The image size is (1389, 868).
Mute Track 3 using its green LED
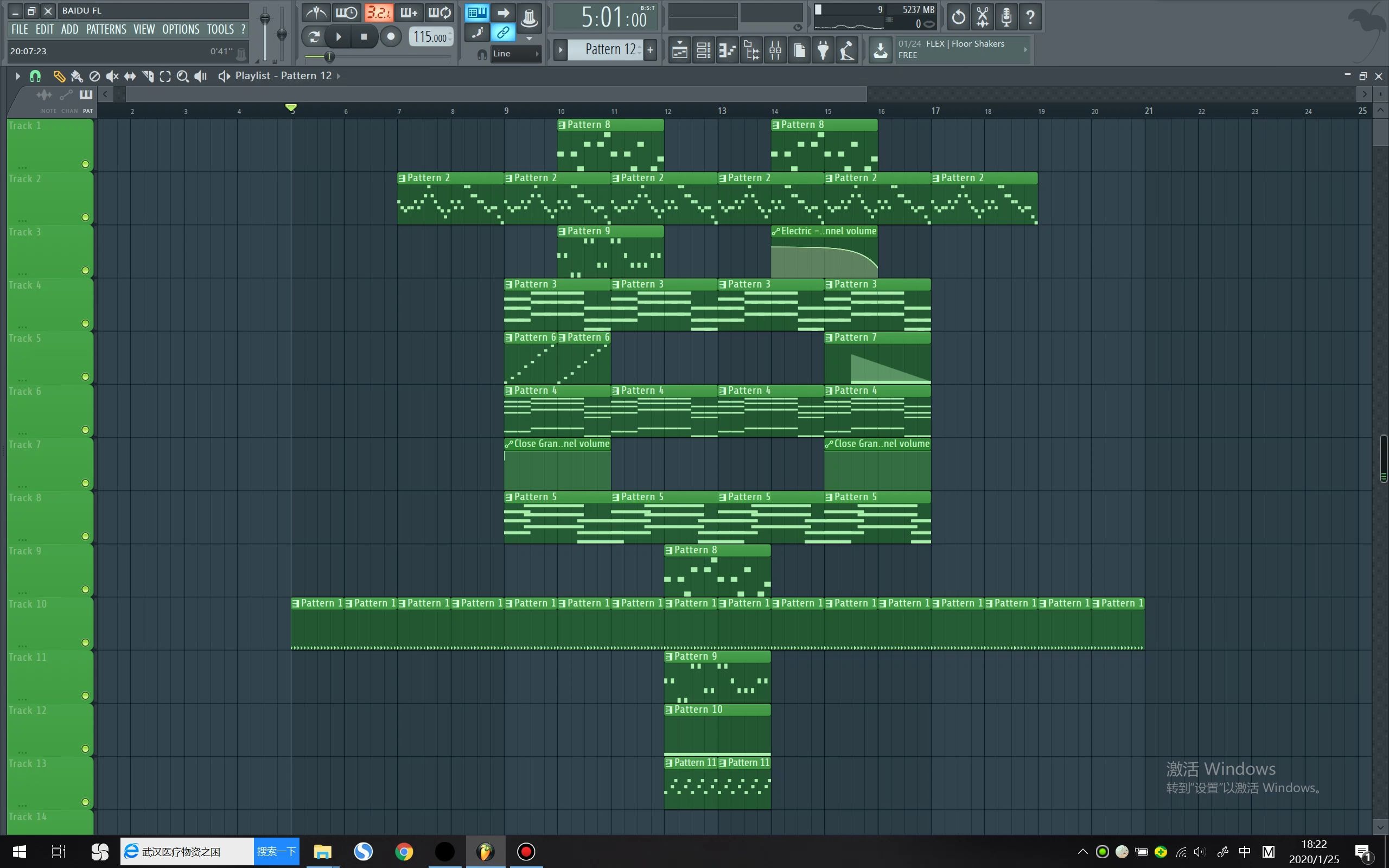[x=86, y=270]
